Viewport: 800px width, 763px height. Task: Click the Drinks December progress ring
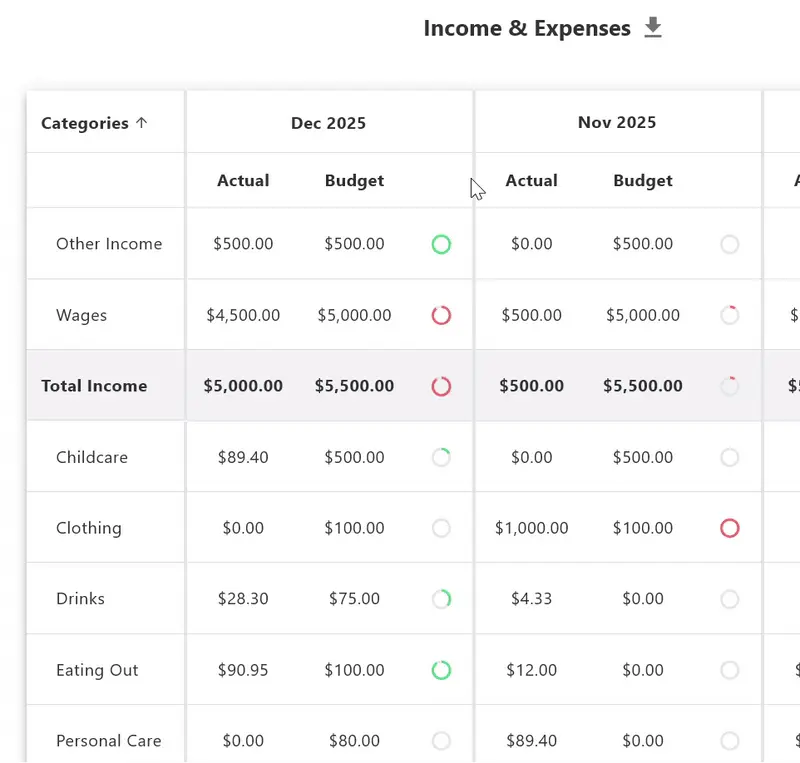coord(441,599)
